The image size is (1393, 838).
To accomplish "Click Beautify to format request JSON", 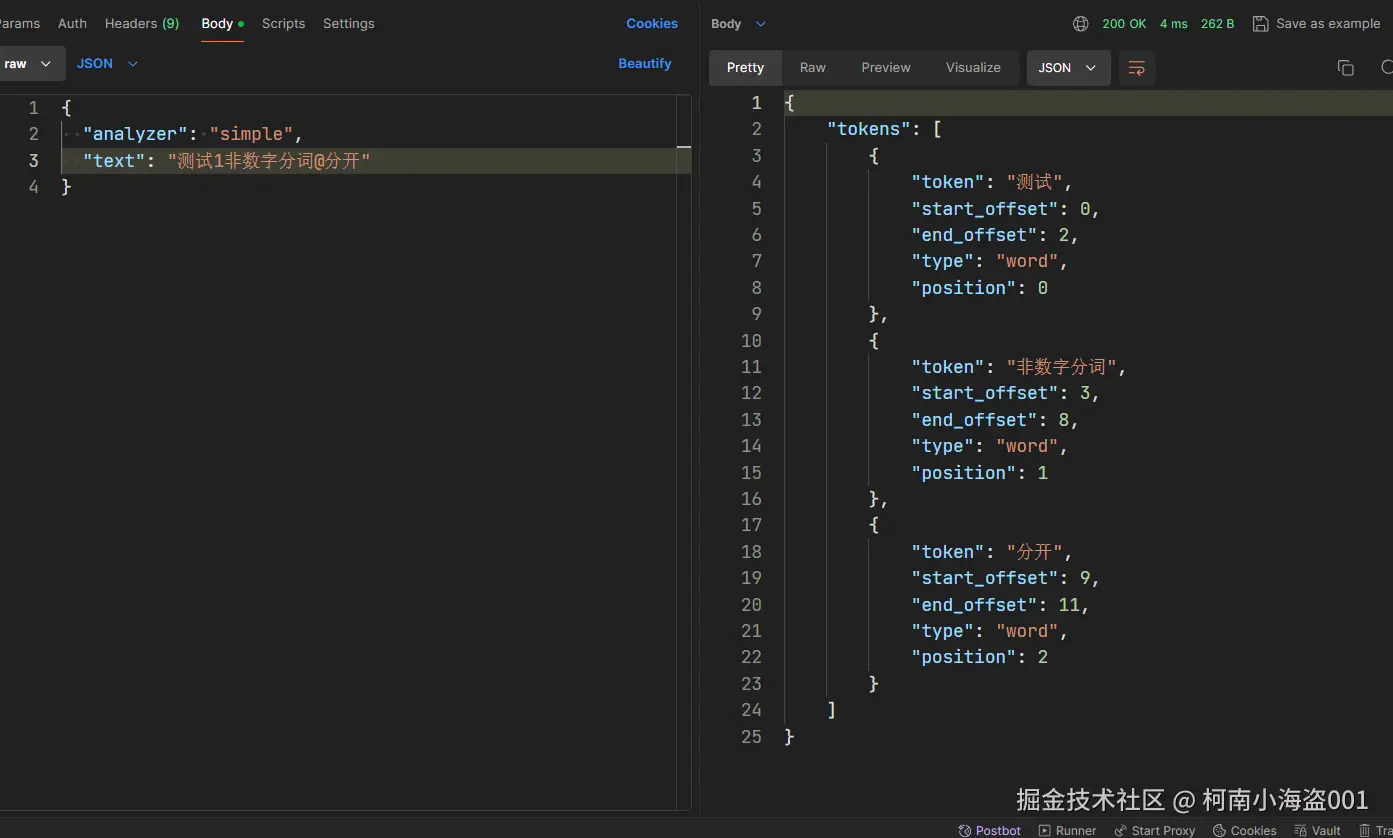I will [645, 63].
